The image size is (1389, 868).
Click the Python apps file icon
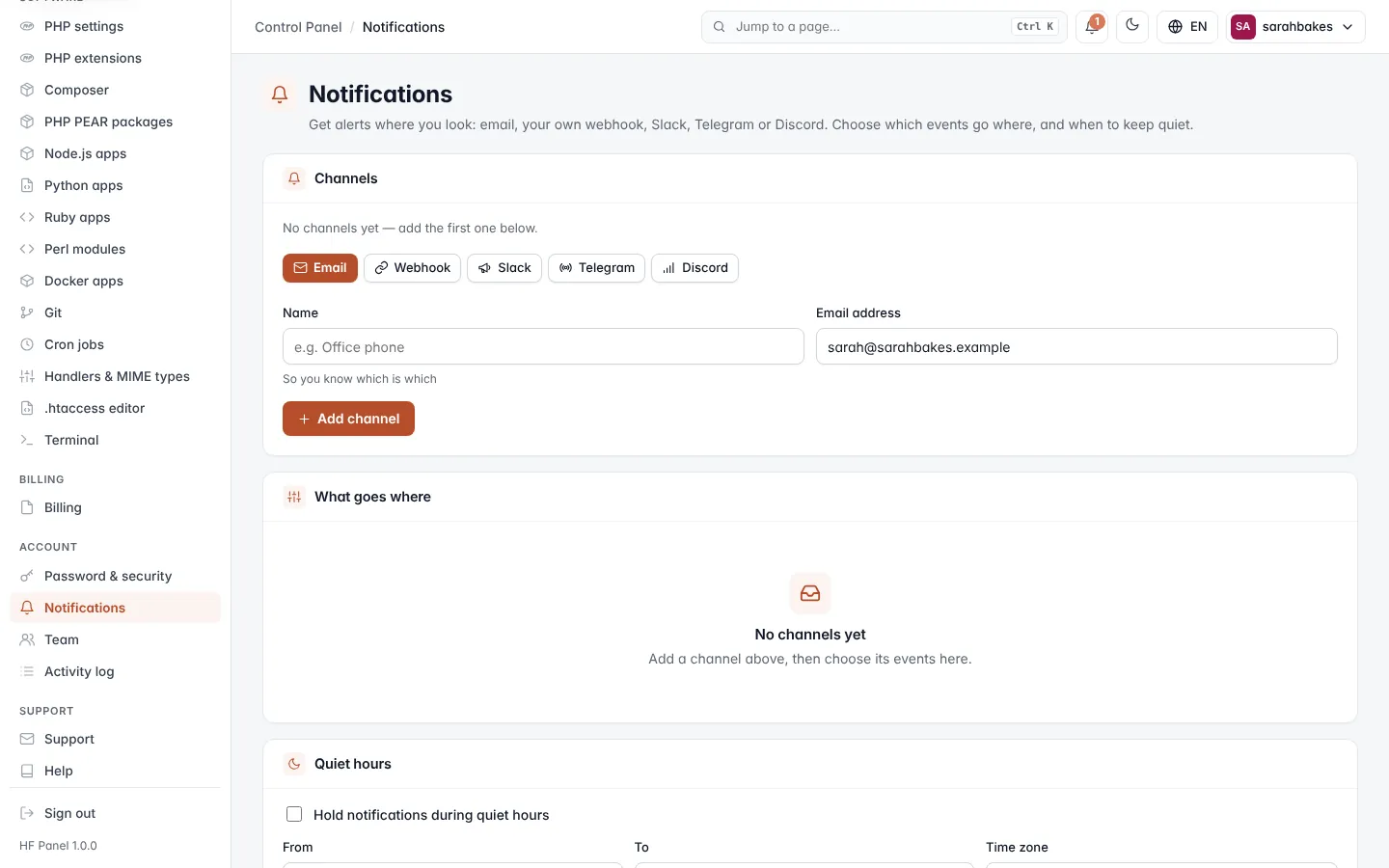27,185
